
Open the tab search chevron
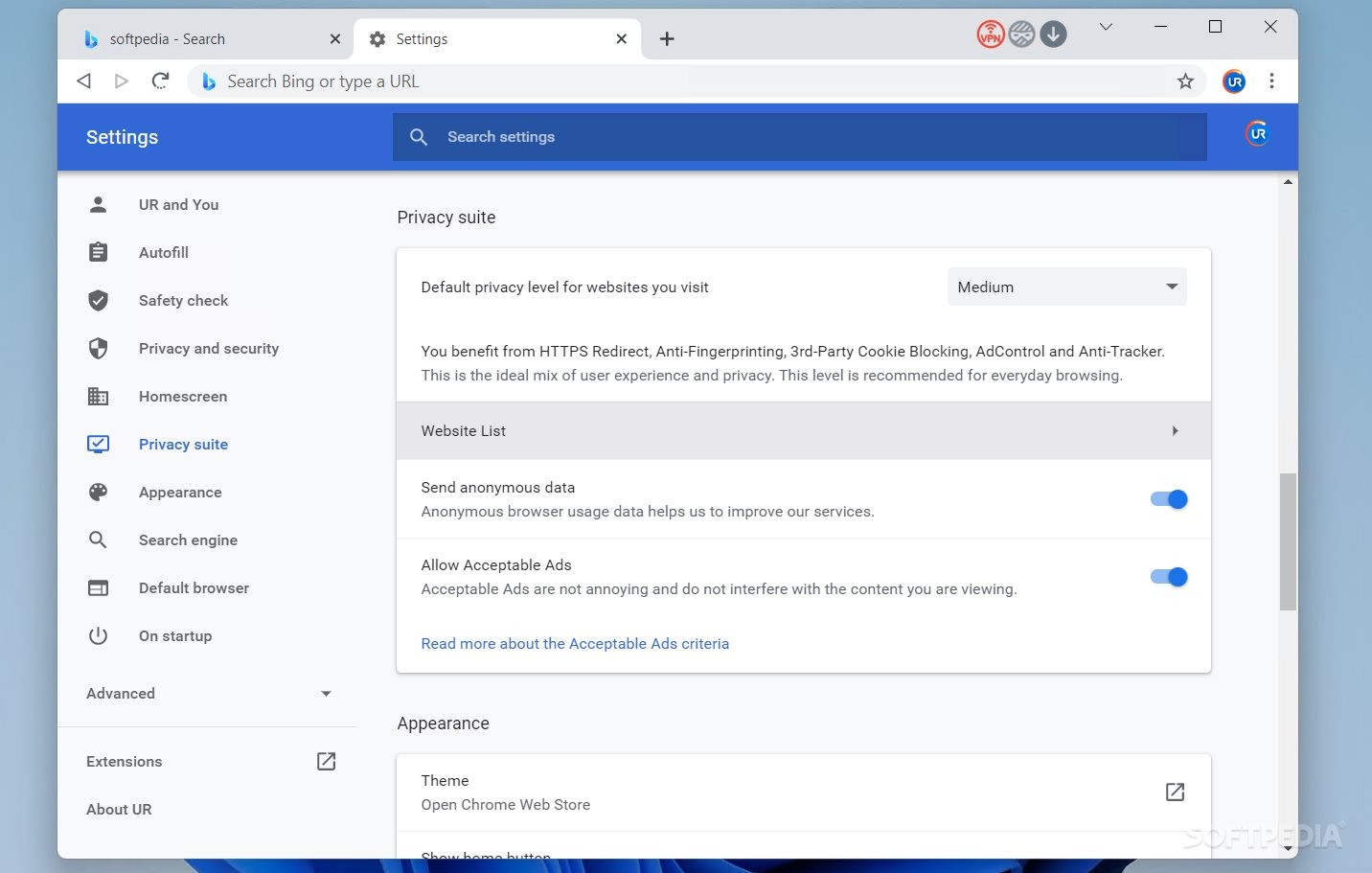click(x=1106, y=27)
